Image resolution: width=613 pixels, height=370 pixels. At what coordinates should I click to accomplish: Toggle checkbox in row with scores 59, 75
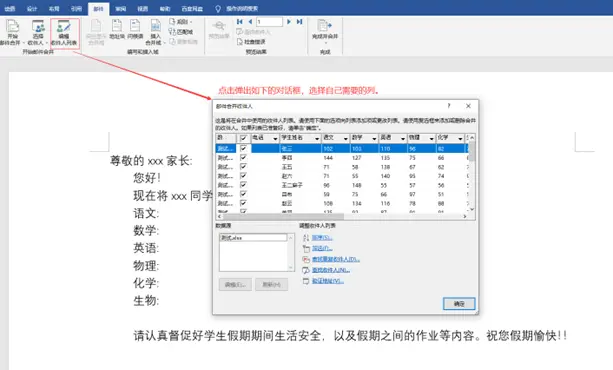point(244,194)
